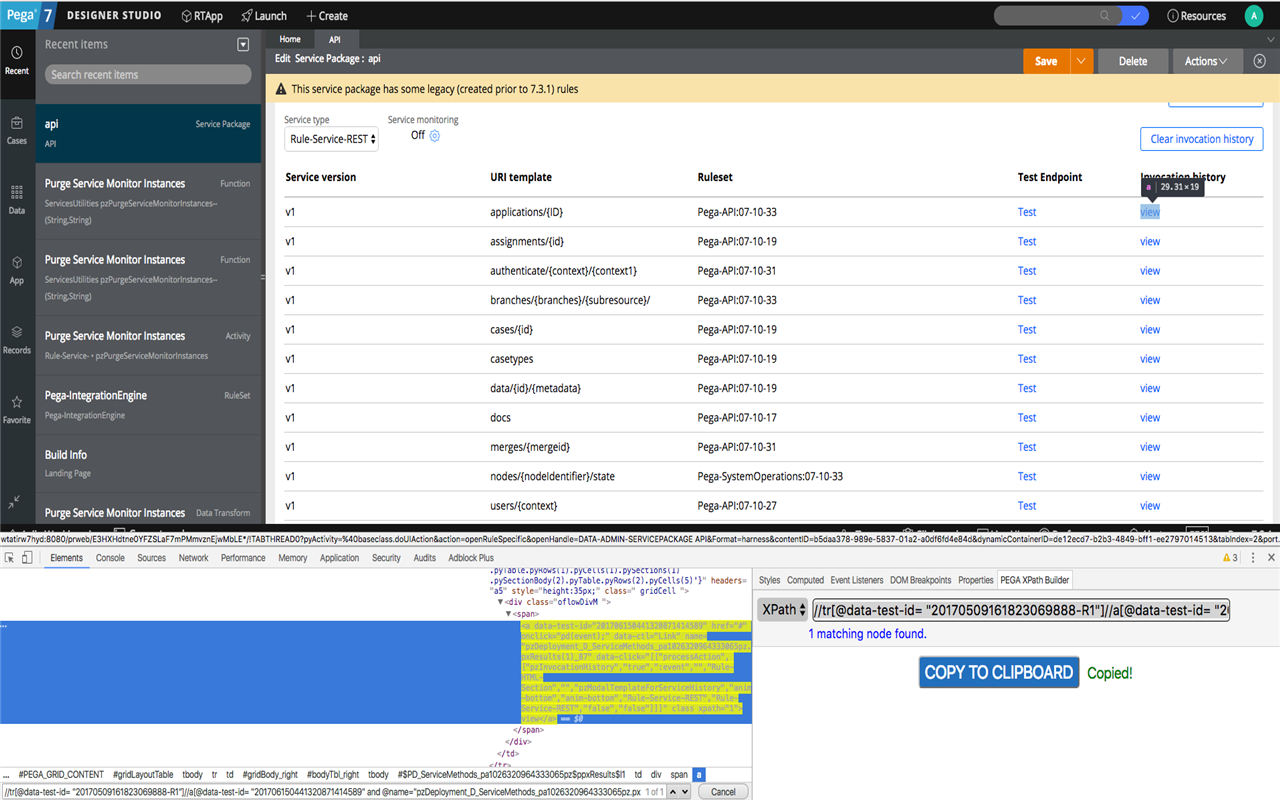Close the rule form with the X circle
Image resolution: width=1280 pixels, height=800 pixels.
pos(1260,61)
